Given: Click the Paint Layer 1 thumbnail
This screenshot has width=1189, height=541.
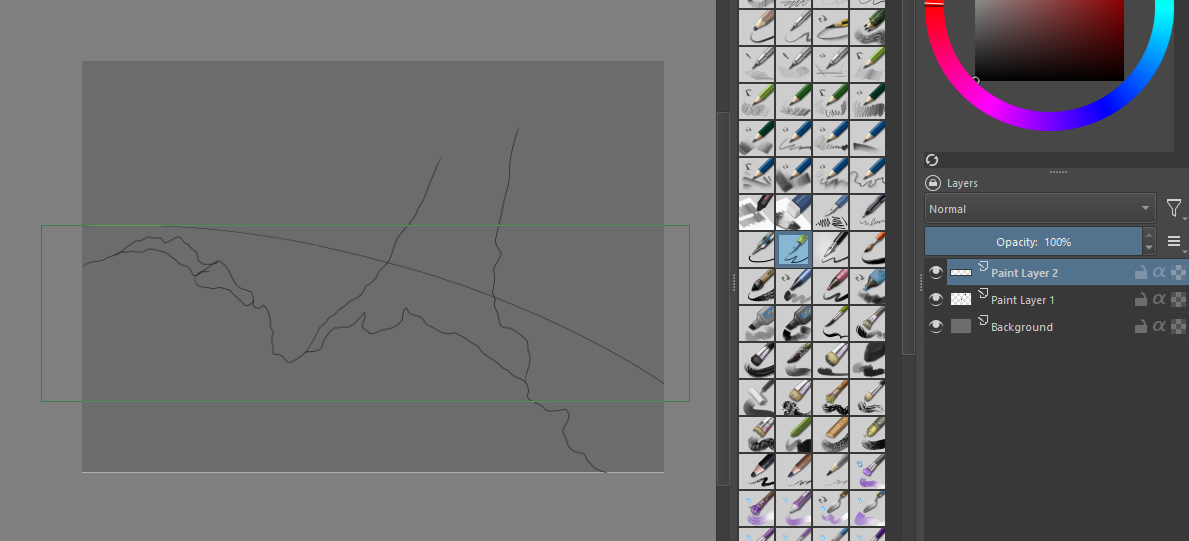Looking at the screenshot, I should coord(961,300).
